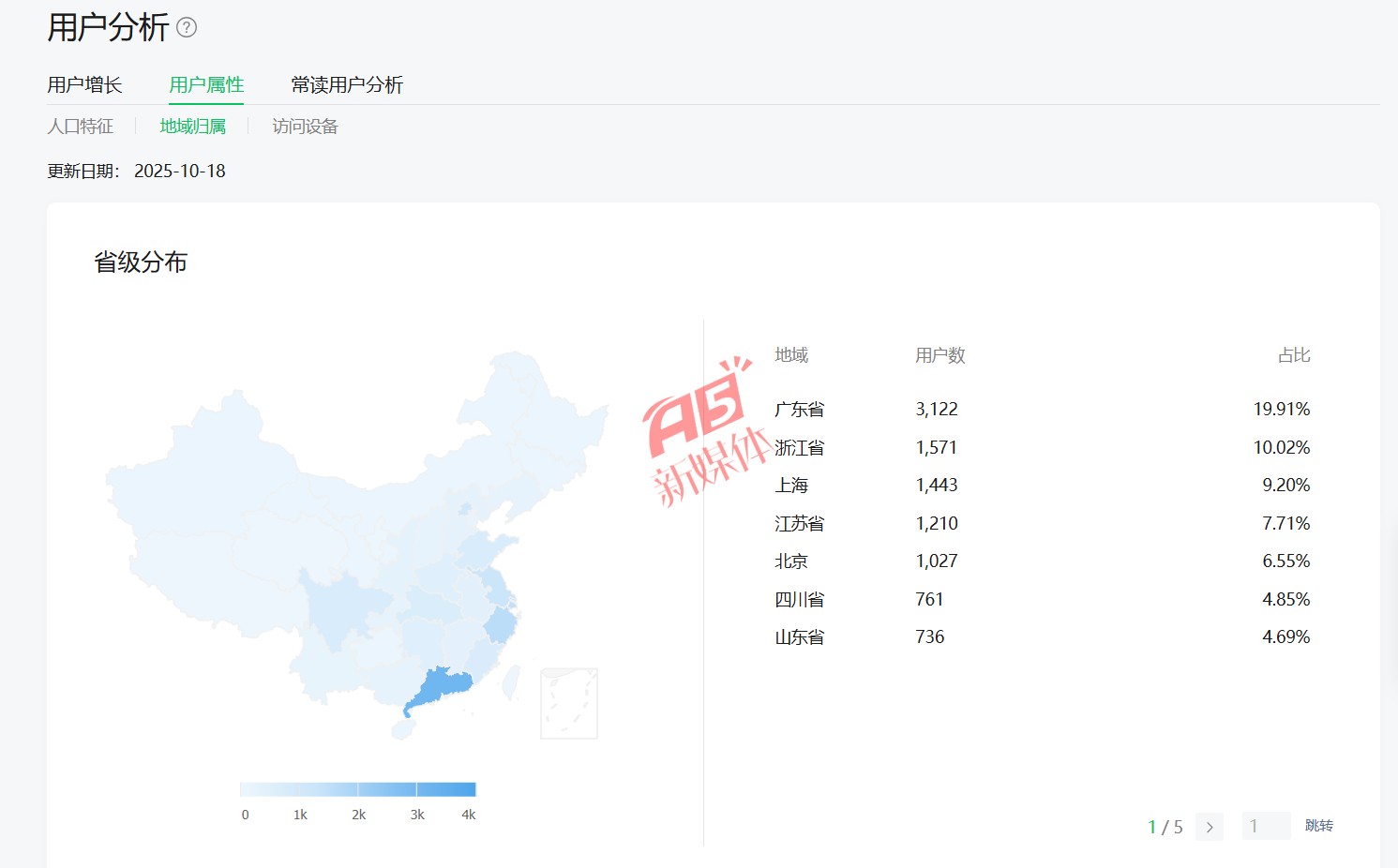Image resolution: width=1398 pixels, height=868 pixels.
Task: Focus the page number input field
Action: (1266, 826)
